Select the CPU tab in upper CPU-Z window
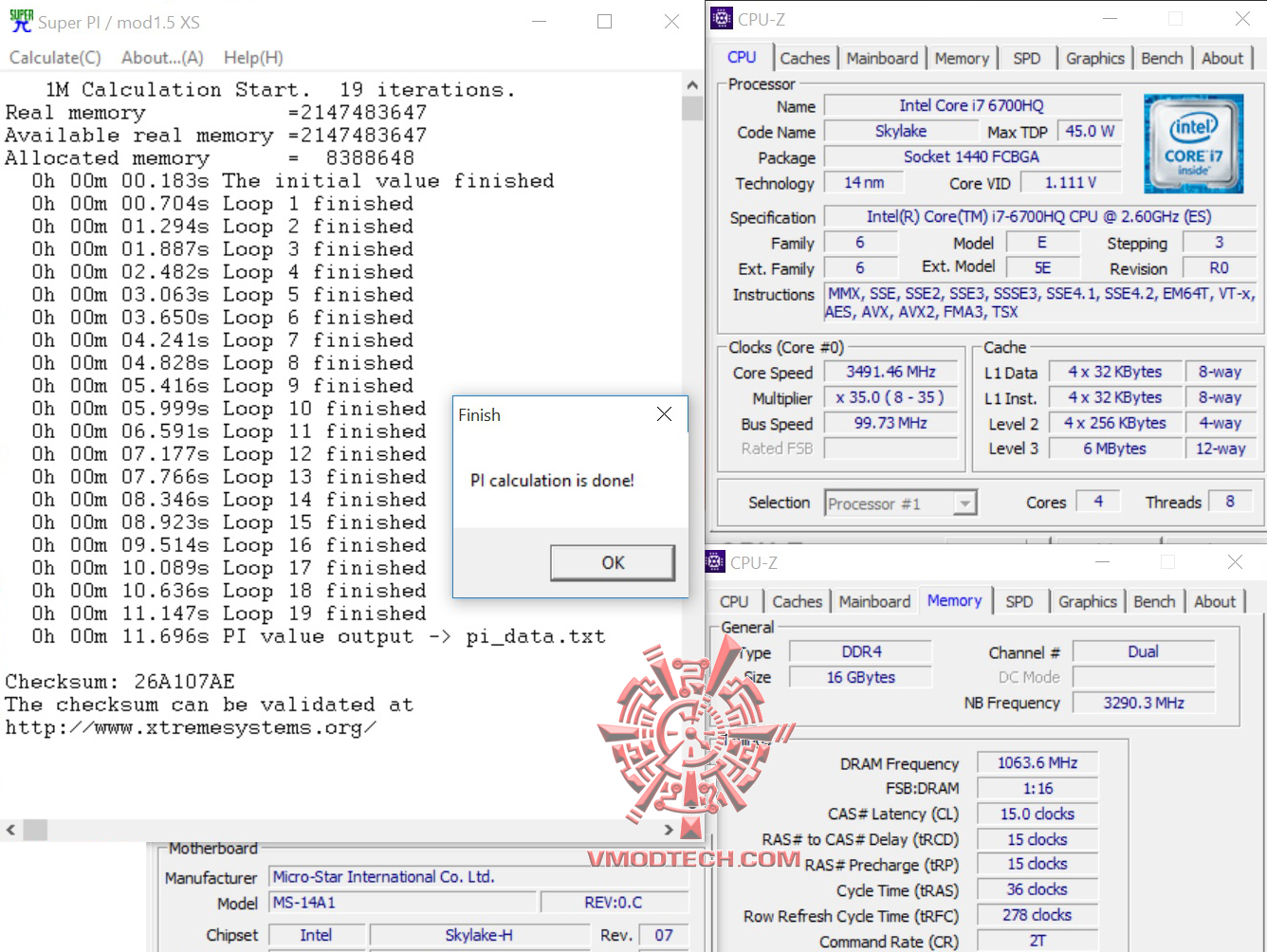This screenshot has width=1267, height=952. tap(742, 57)
